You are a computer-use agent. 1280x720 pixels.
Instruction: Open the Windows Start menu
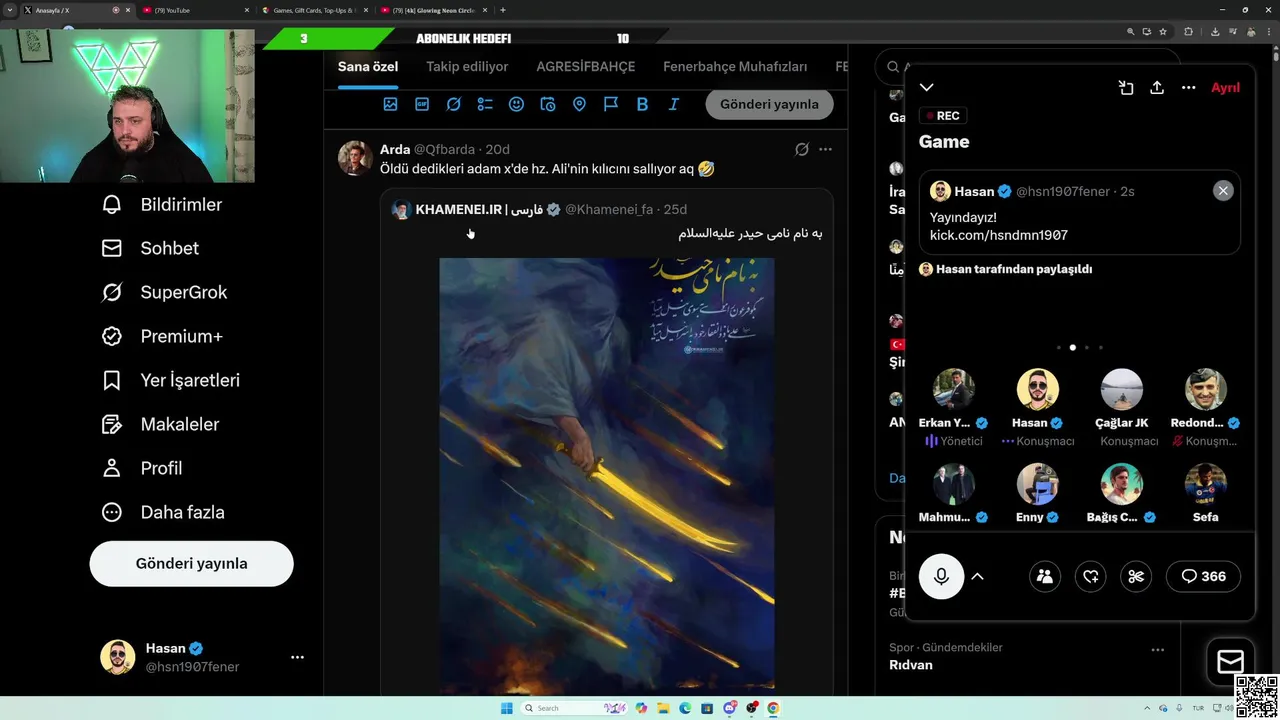pyautogui.click(x=506, y=708)
